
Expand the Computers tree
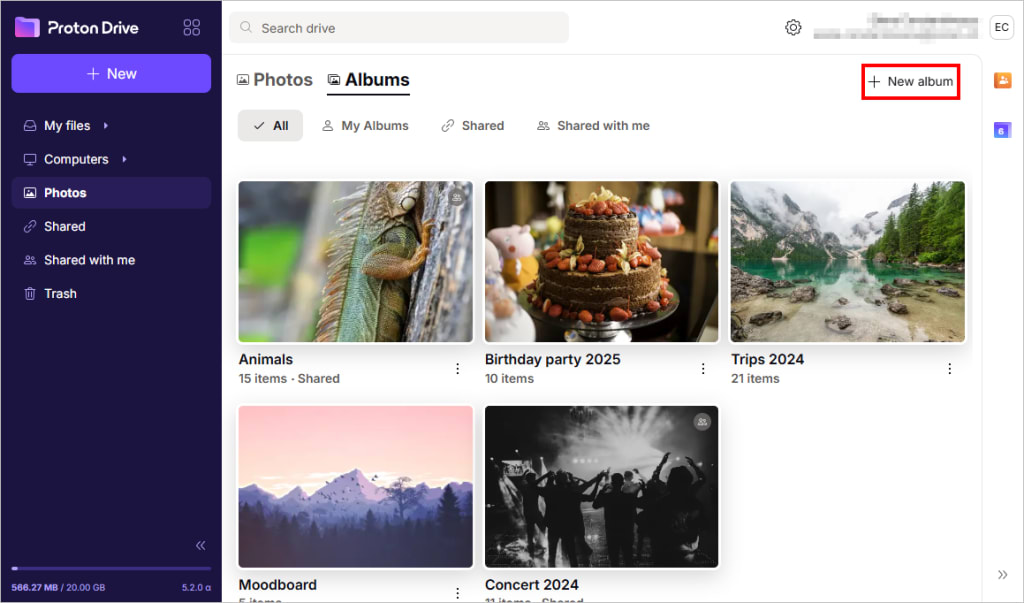(123, 159)
